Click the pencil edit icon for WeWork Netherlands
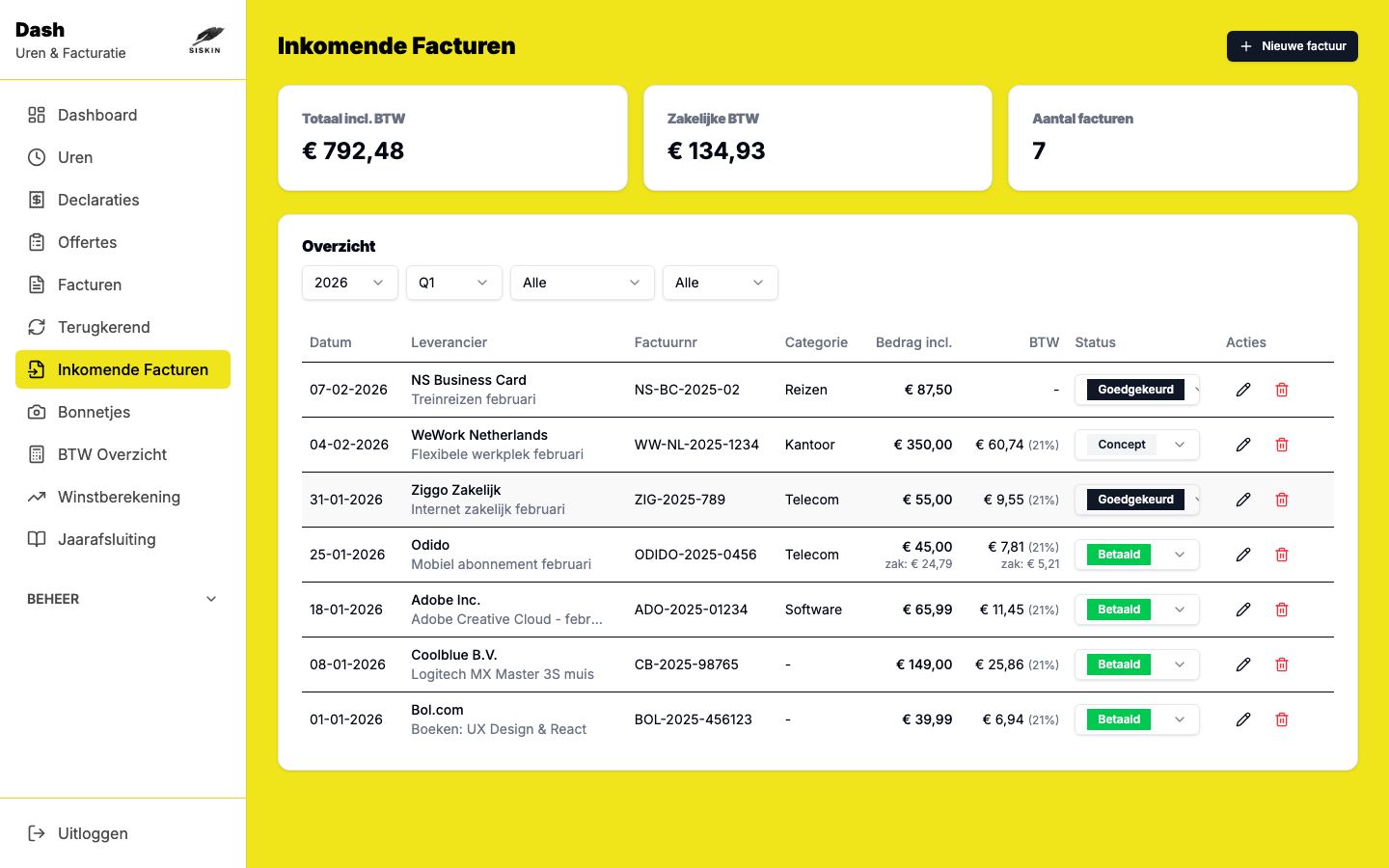 point(1243,445)
